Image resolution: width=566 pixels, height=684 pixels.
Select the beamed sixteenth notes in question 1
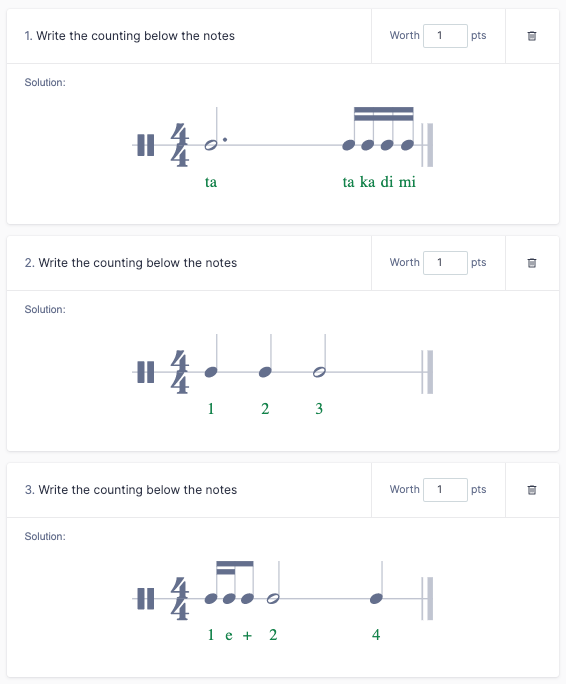tap(378, 129)
